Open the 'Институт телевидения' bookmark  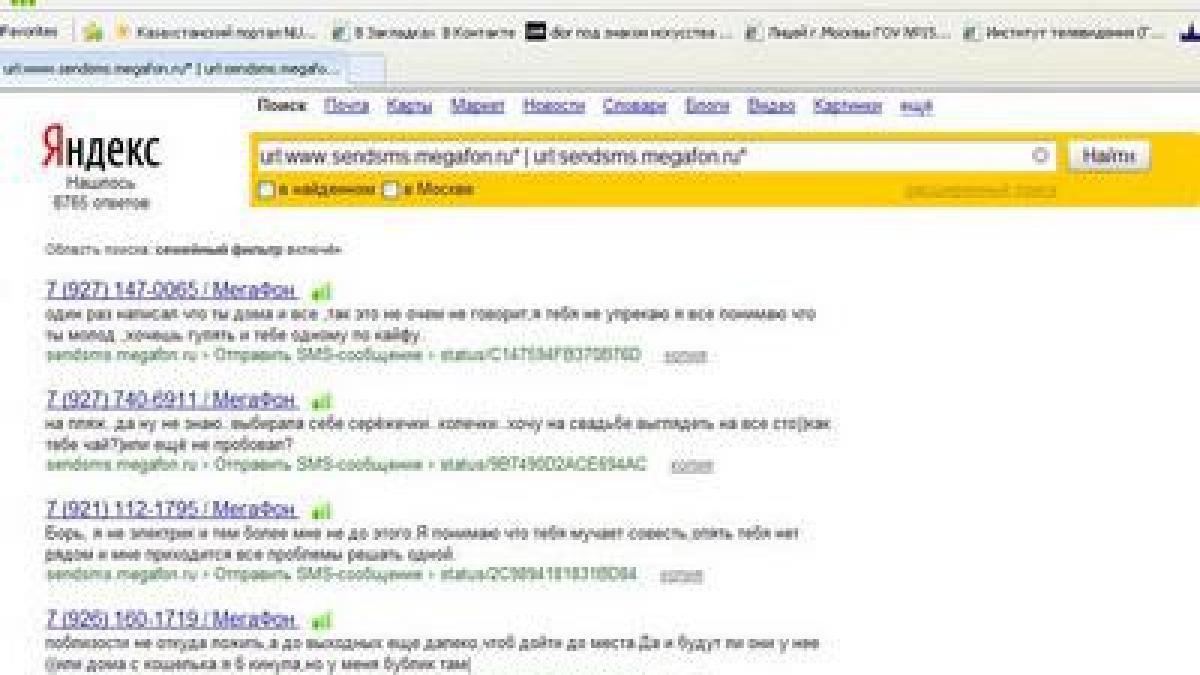click(x=1064, y=33)
